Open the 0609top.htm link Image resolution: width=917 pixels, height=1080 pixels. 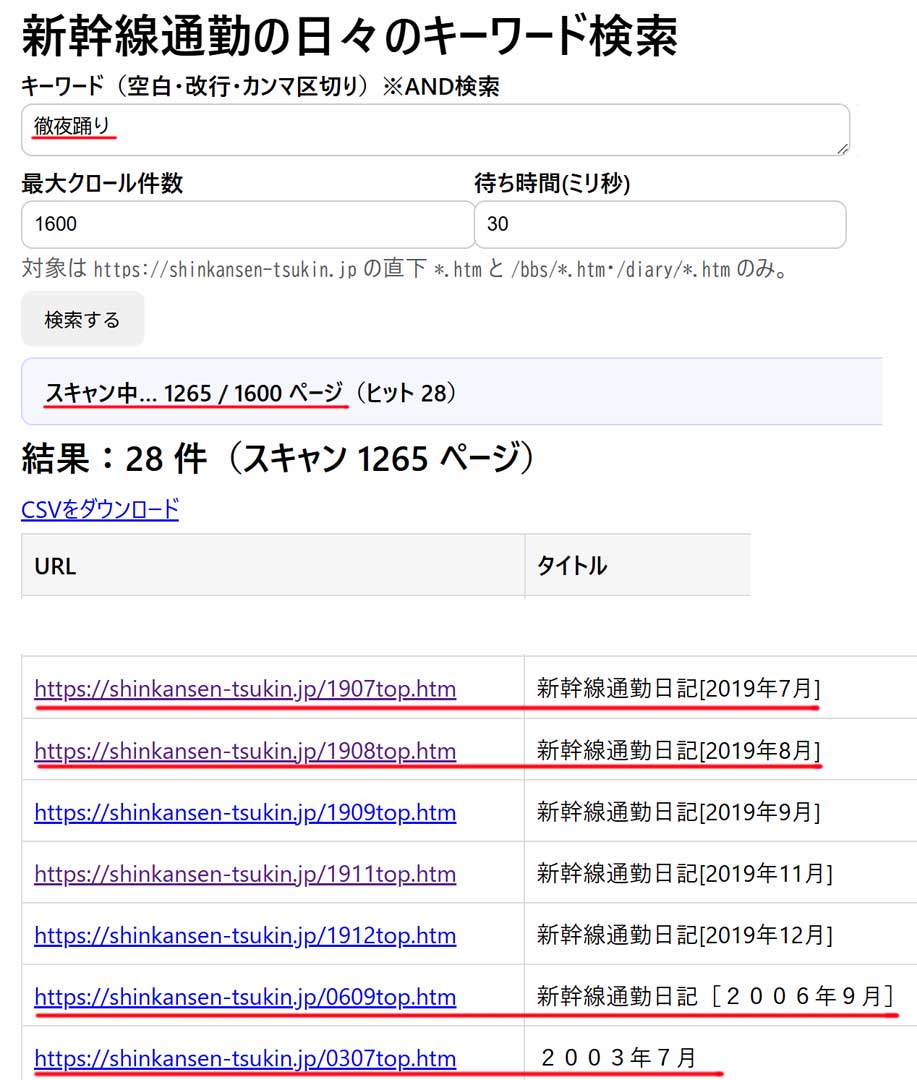pos(245,997)
